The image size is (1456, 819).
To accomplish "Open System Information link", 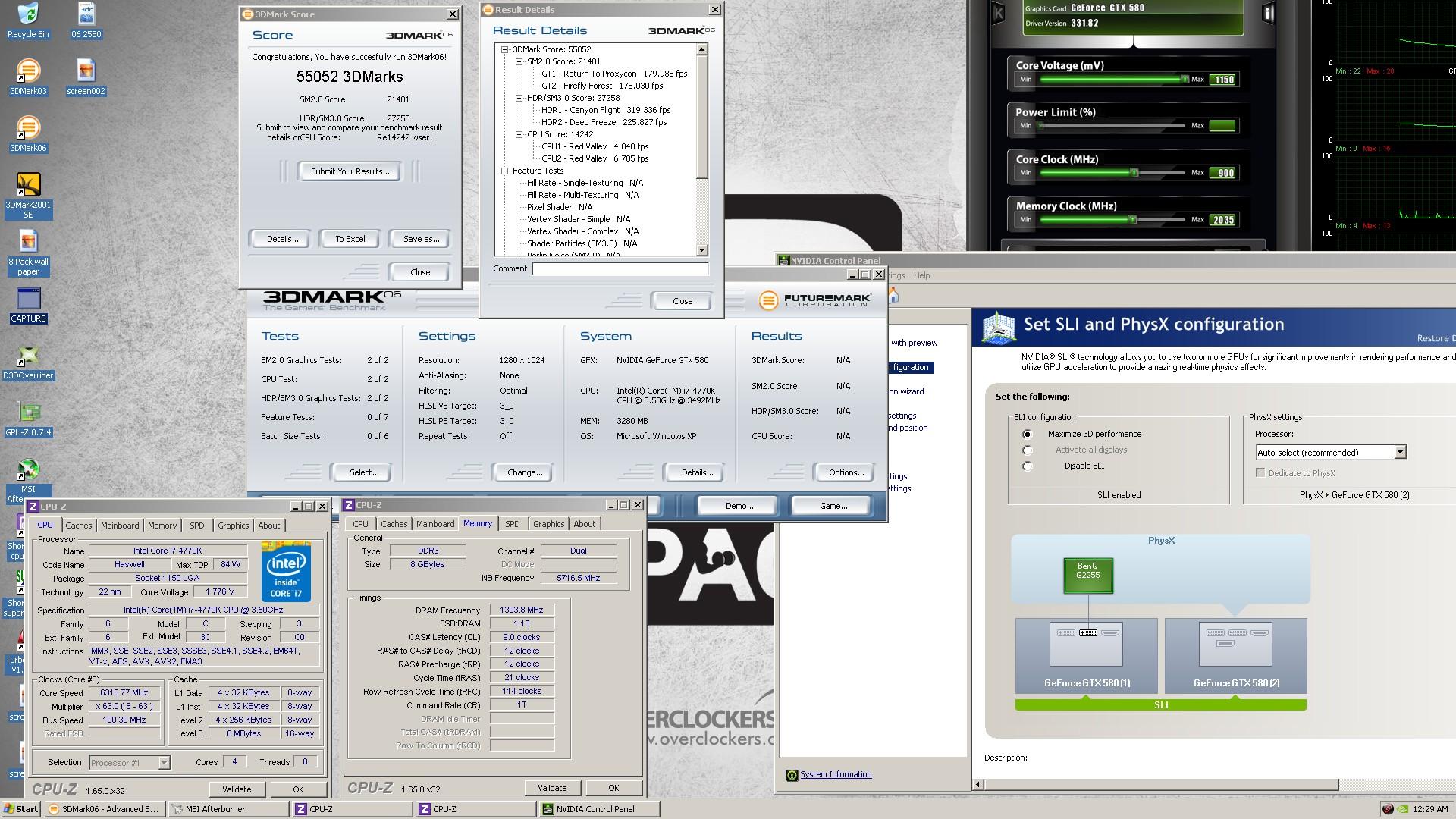I will [835, 774].
